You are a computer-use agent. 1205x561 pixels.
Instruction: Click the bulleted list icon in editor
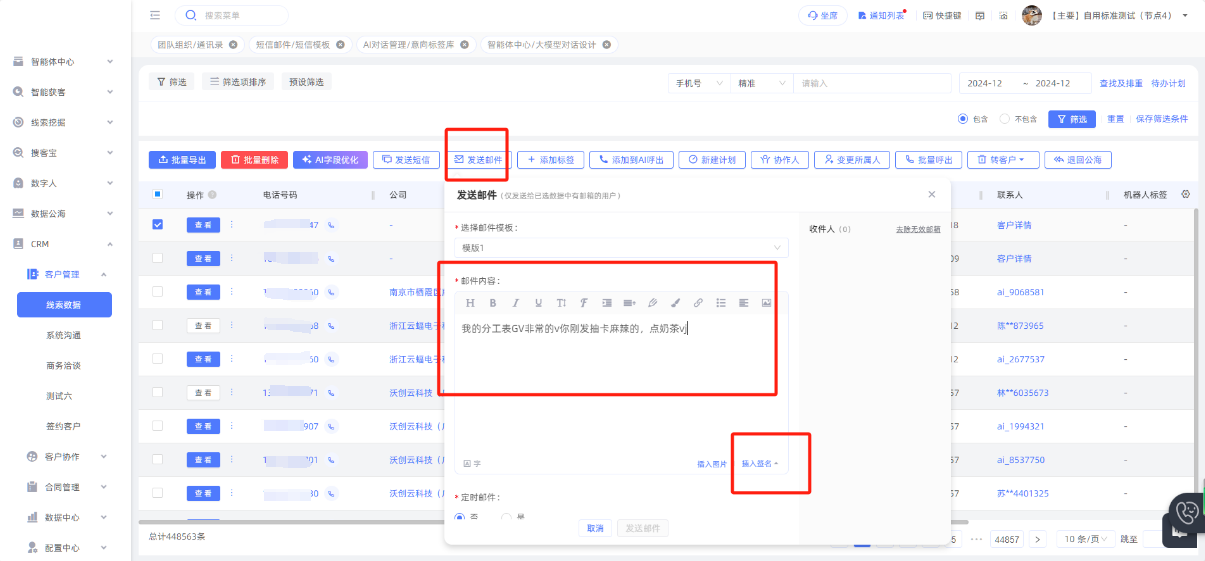720,303
